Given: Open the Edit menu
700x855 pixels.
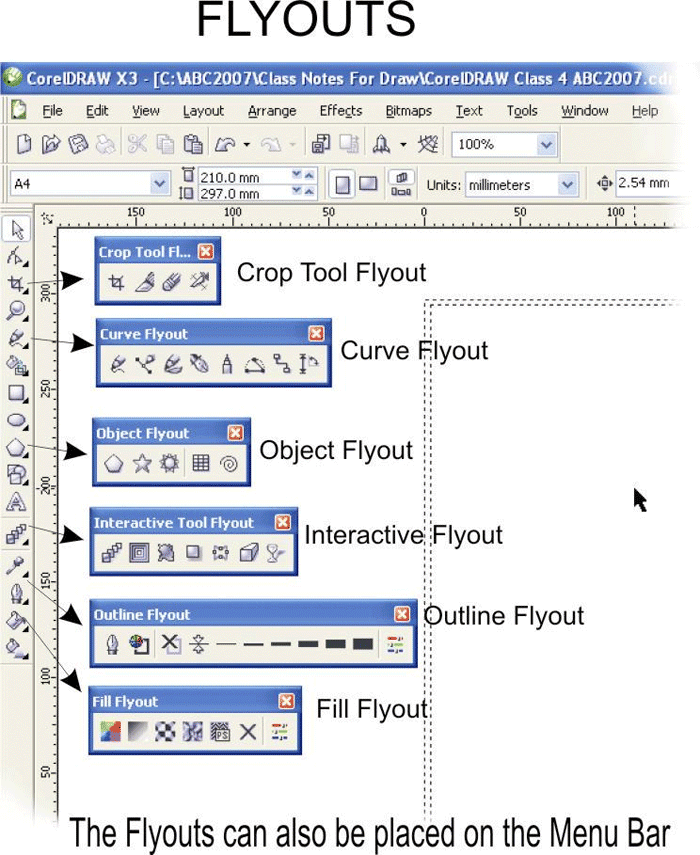Looking at the screenshot, I should 97,111.
